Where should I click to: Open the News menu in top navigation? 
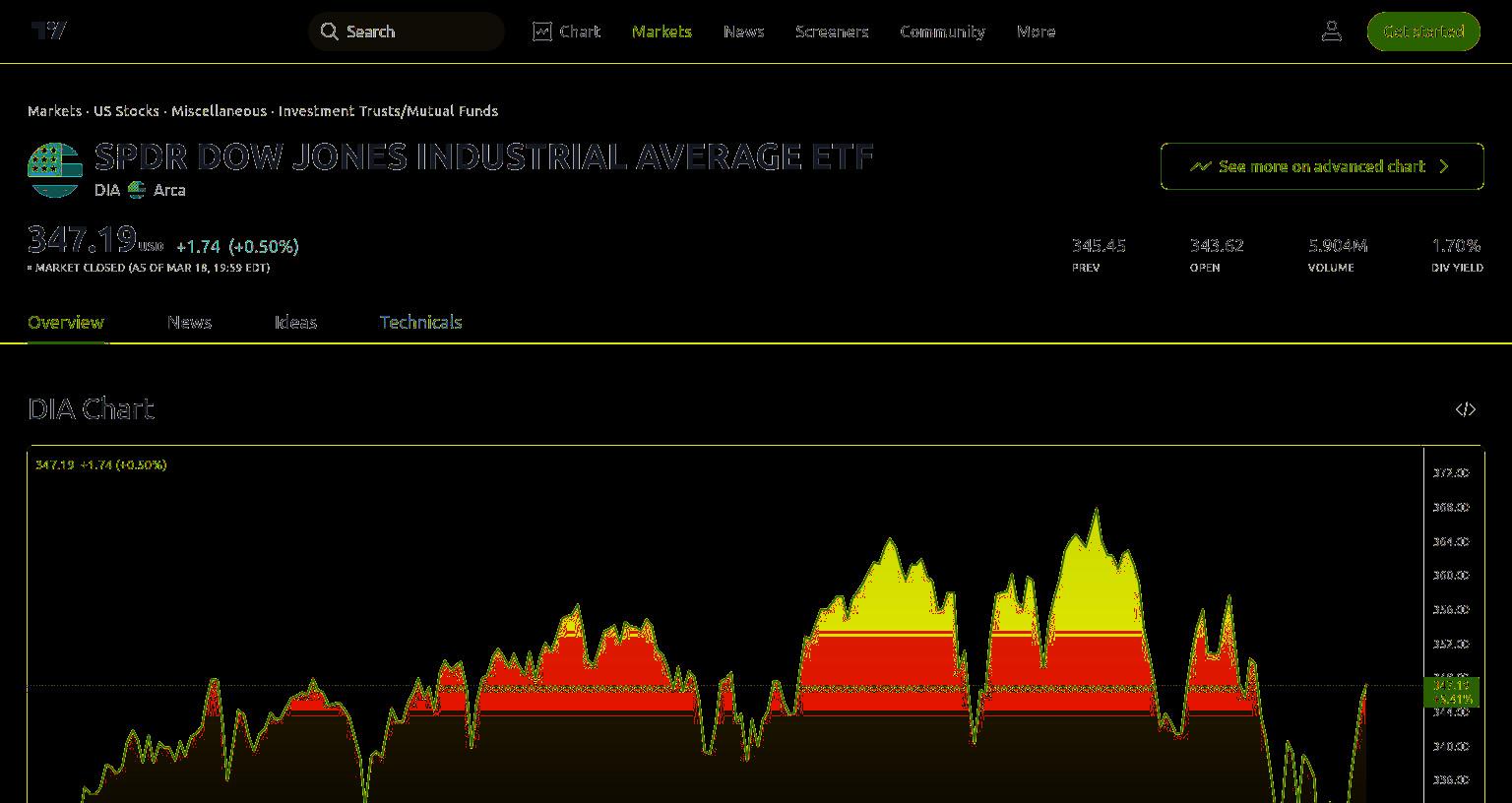point(743,31)
